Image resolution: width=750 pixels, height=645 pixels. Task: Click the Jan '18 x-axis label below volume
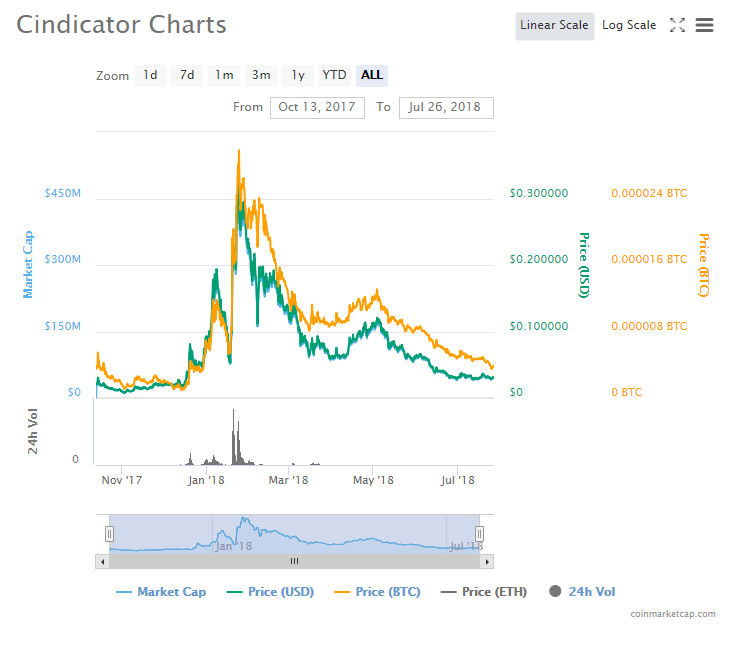coord(206,480)
